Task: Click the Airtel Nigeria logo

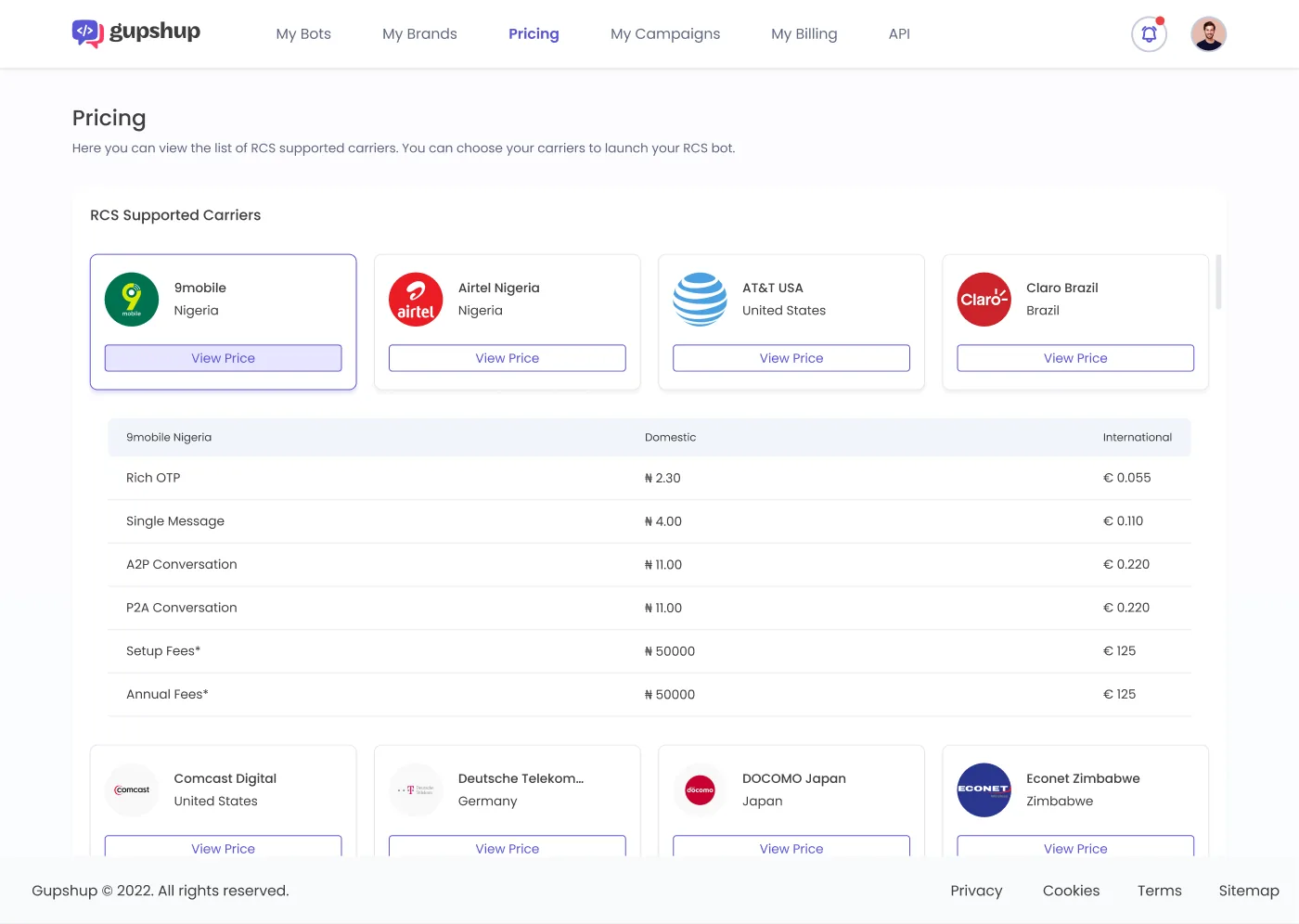Action: (416, 300)
